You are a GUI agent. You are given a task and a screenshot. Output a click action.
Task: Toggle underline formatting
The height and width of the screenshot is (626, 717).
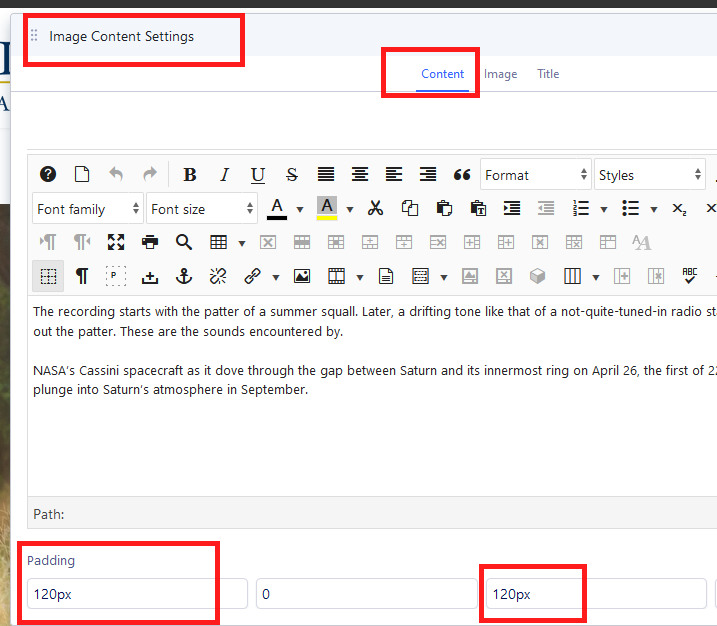(258, 175)
